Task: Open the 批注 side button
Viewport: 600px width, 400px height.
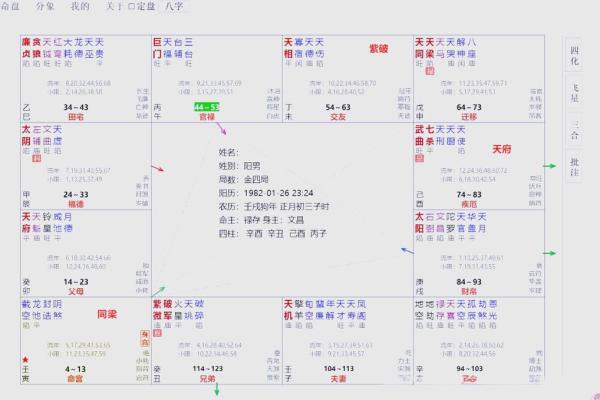Action: click(574, 168)
